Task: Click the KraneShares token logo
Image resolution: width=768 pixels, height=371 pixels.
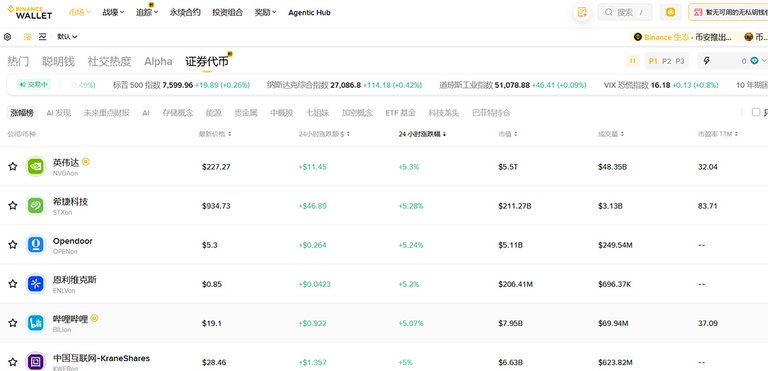Action: point(36,361)
